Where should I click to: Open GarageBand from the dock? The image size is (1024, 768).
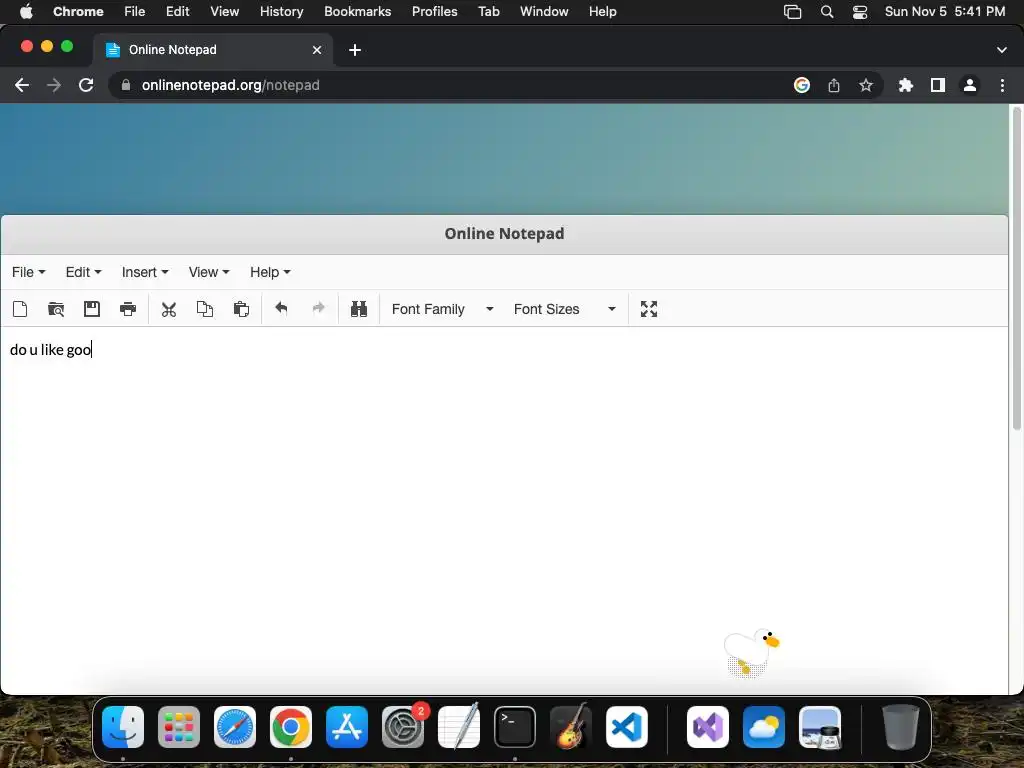pos(571,726)
